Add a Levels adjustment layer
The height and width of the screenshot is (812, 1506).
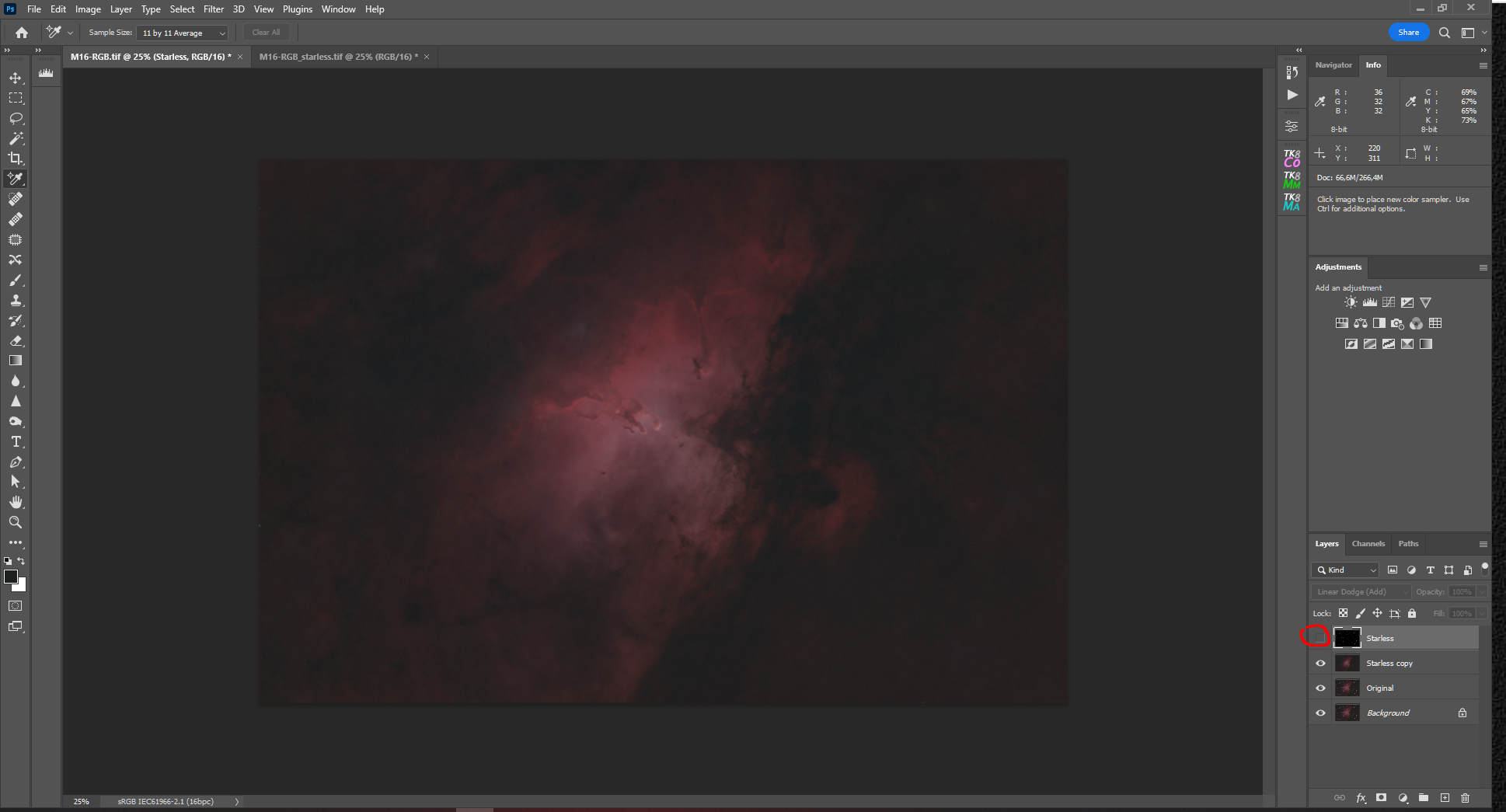[x=1369, y=302]
